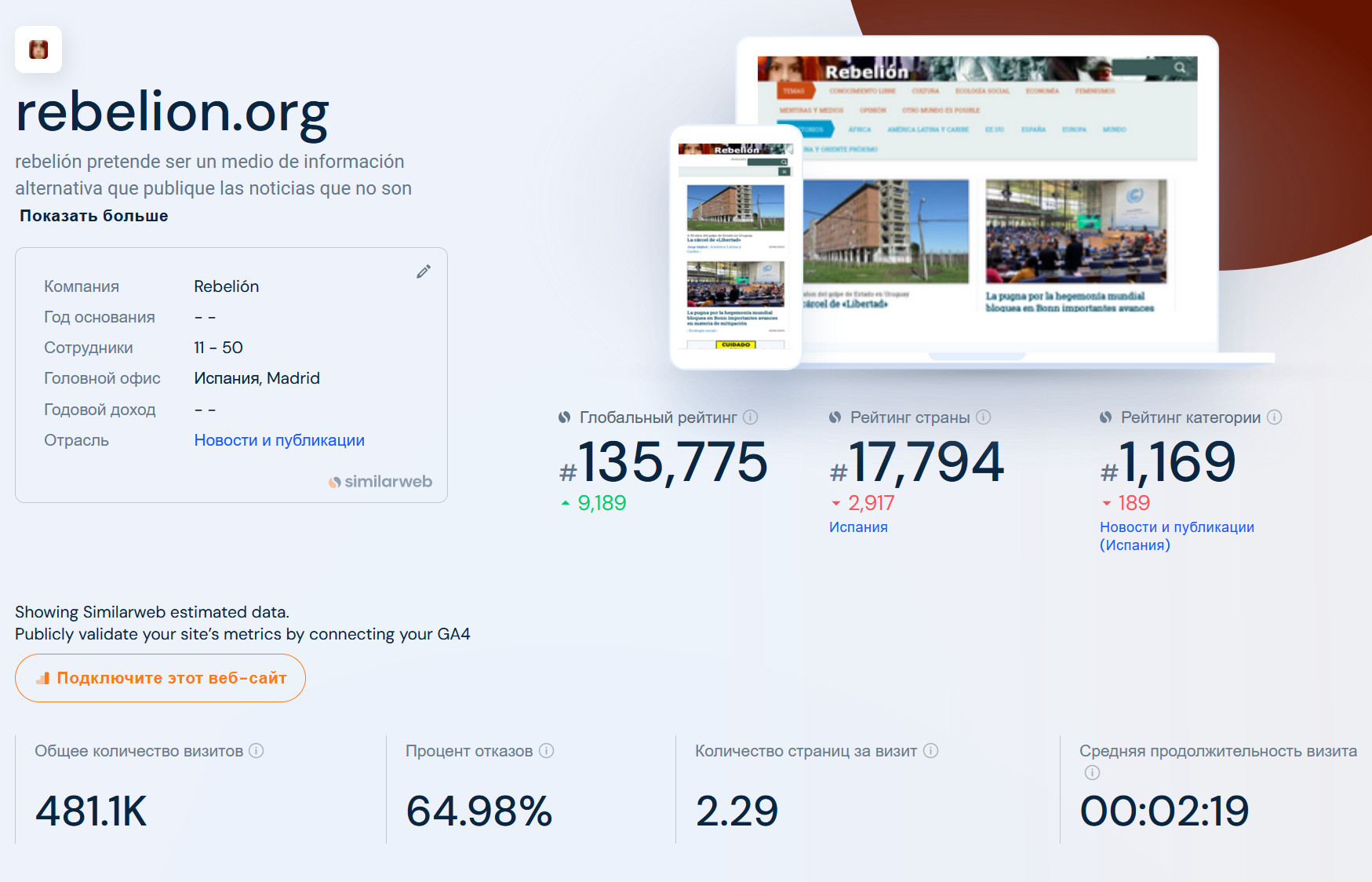Open info icon next to Глобальный рейтинг
Viewport: 1372px width, 882px height.
click(751, 417)
